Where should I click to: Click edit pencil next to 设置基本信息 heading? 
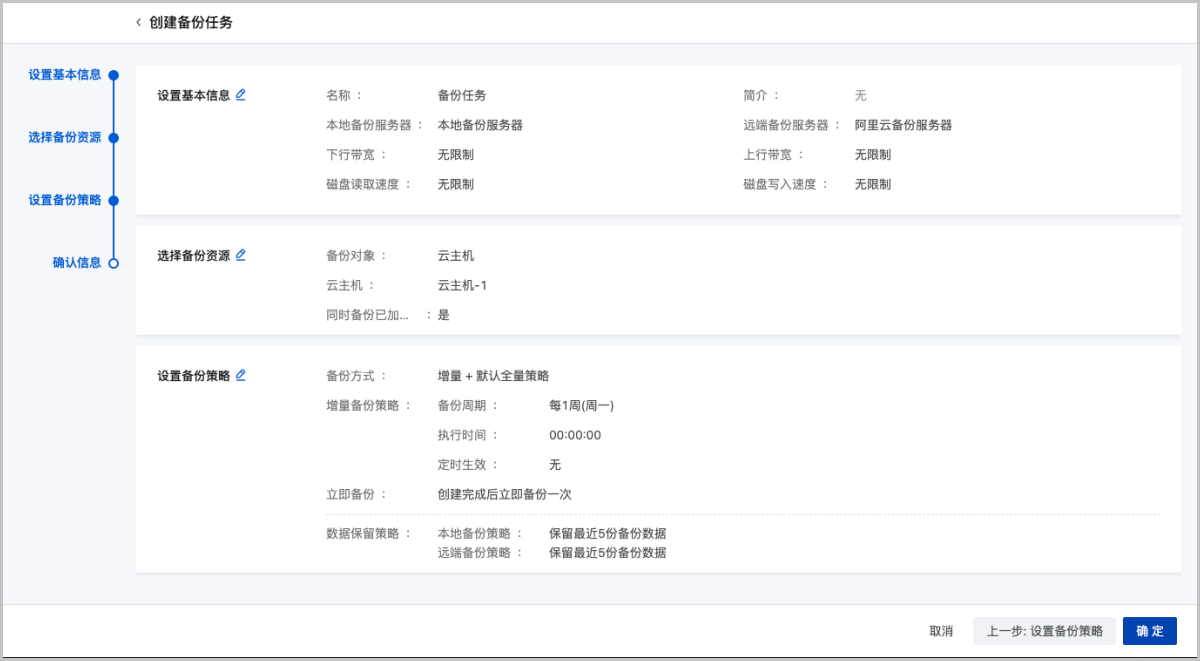point(241,95)
